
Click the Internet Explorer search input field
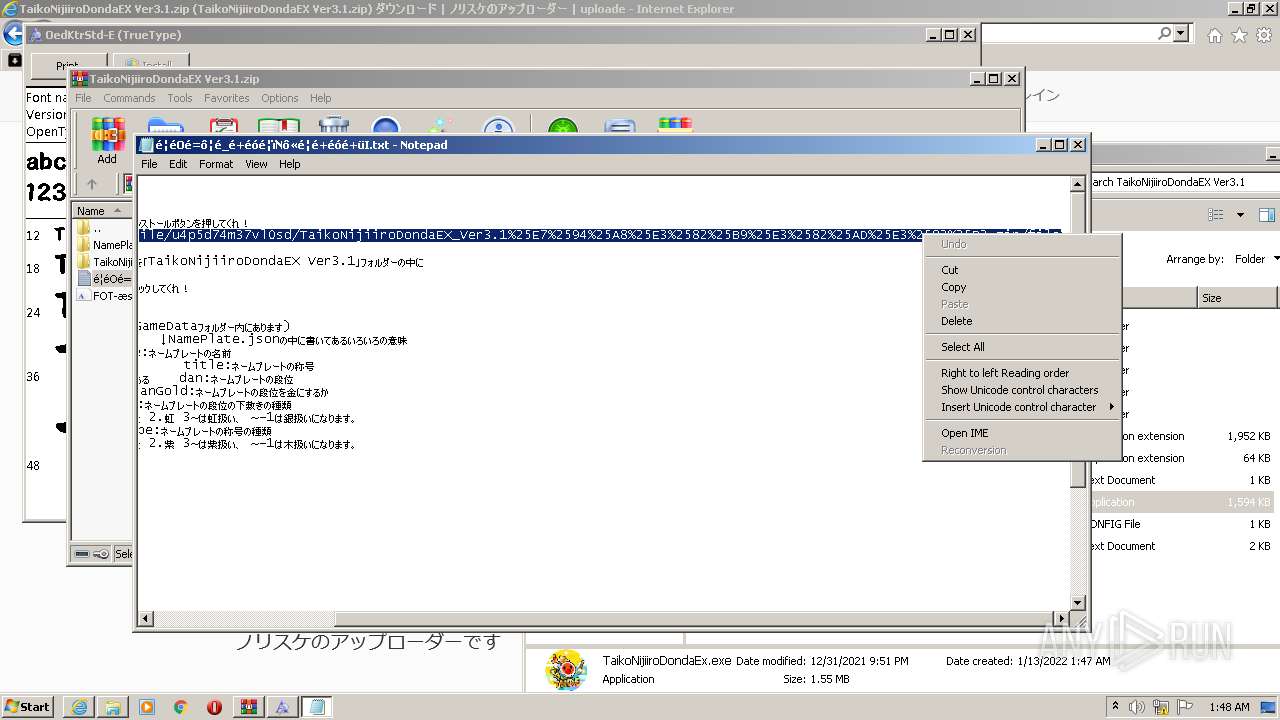[x=1068, y=34]
